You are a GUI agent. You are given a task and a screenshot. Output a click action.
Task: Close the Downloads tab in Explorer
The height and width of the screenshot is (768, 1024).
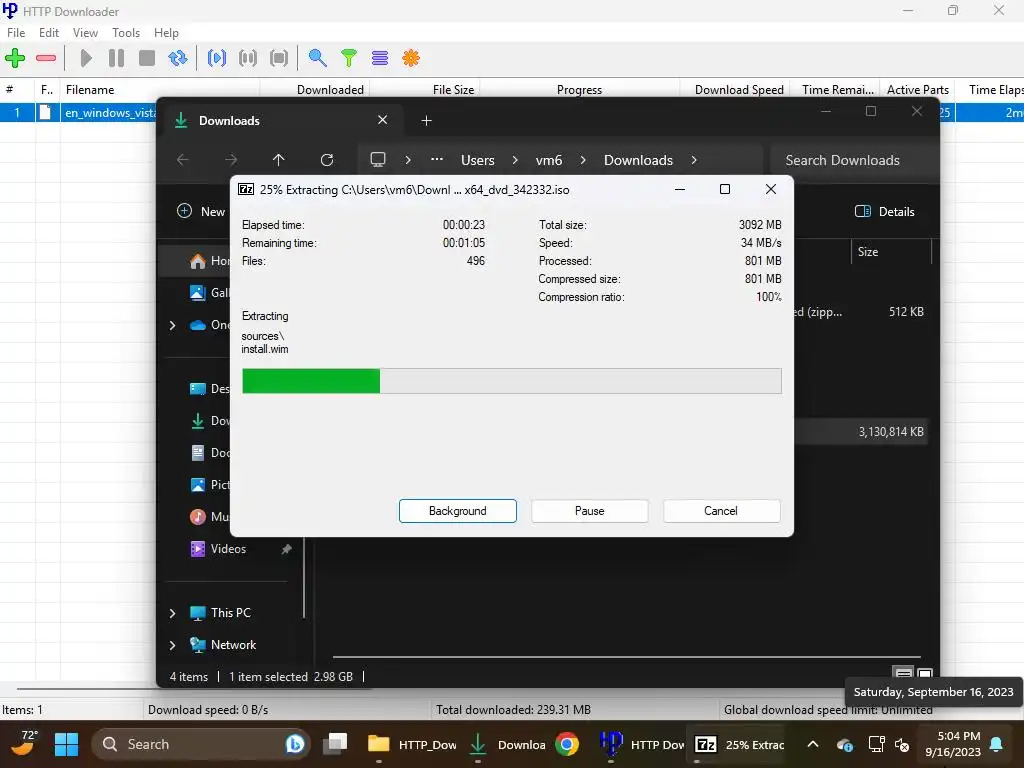[x=383, y=120]
